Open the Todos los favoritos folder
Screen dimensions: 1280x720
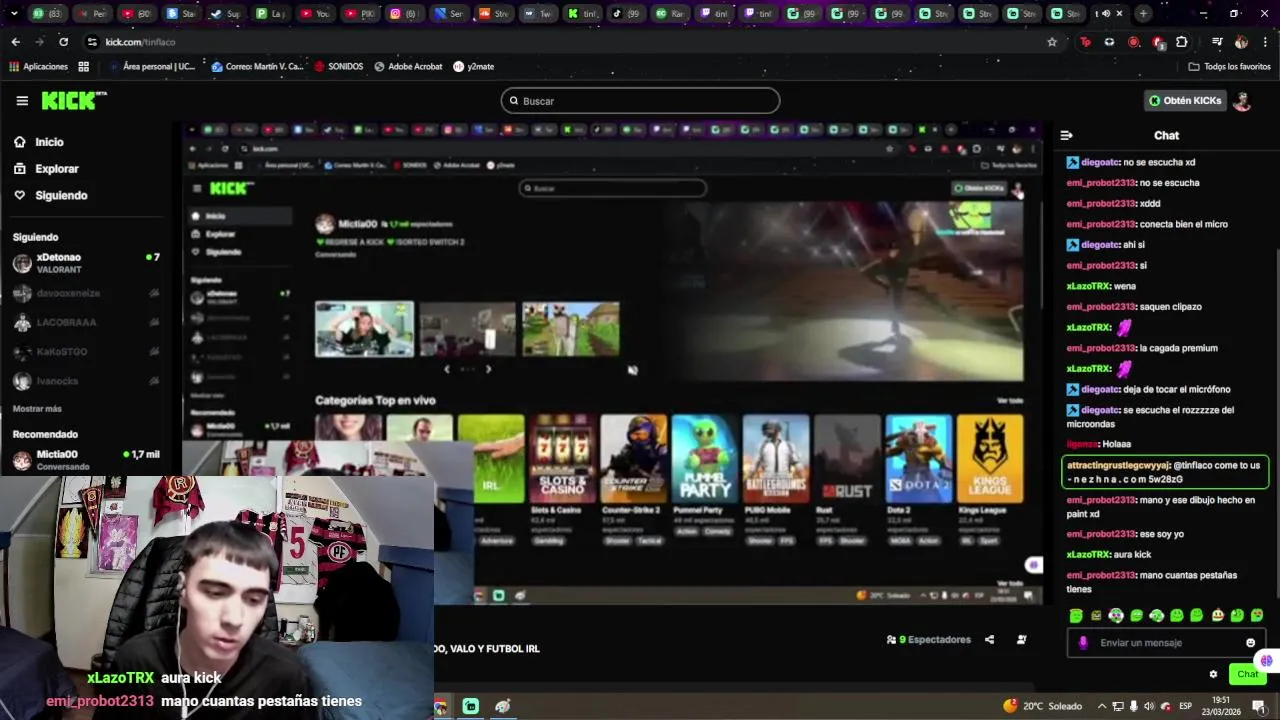(1229, 67)
